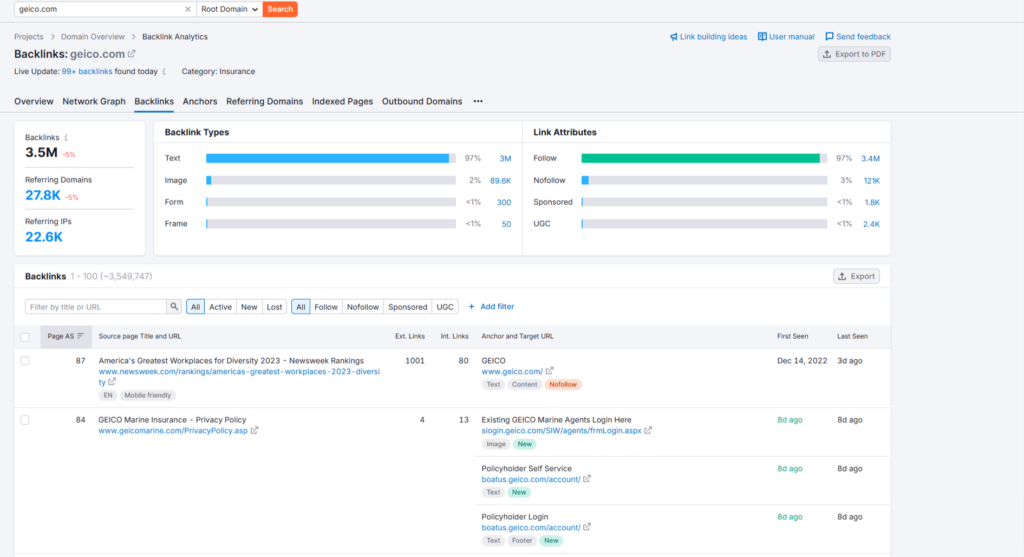Click the 3M Text backlinks count
Viewport: 1024px width, 557px height.
click(505, 159)
